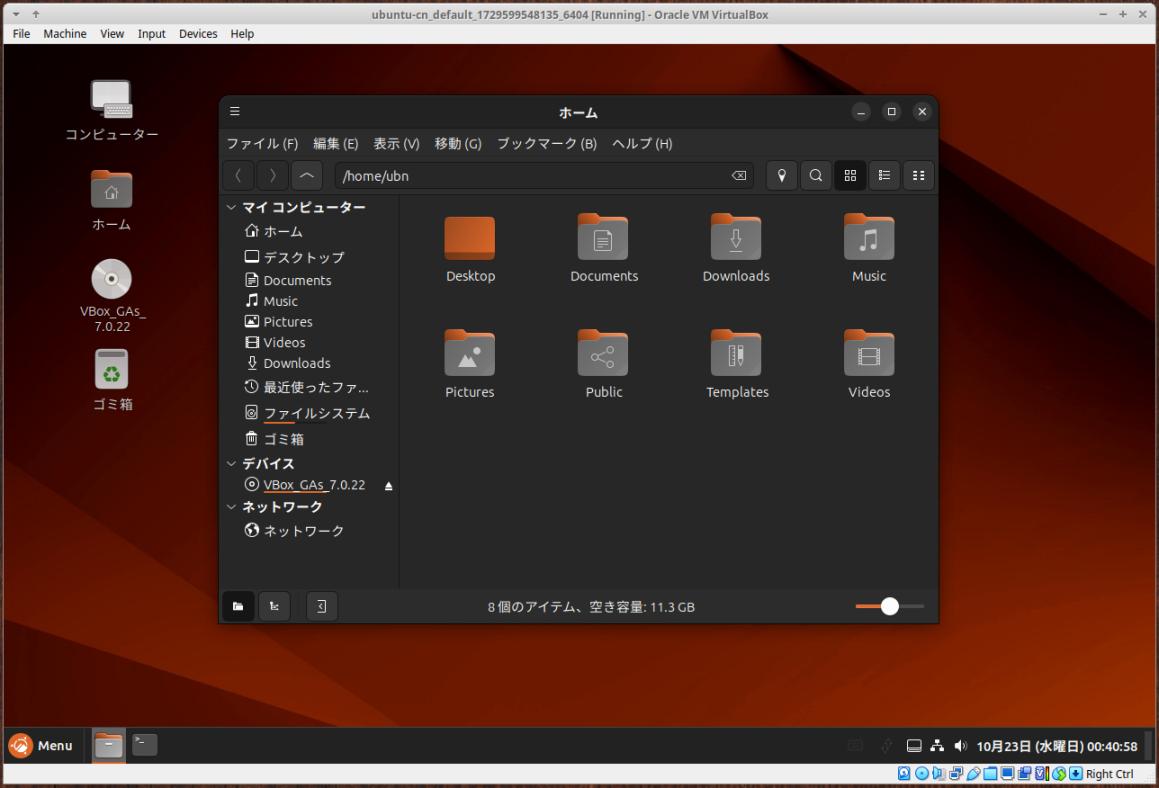The height and width of the screenshot is (788, 1159).
Task: Open ヘルプ (H) menu
Action: [x=642, y=143]
